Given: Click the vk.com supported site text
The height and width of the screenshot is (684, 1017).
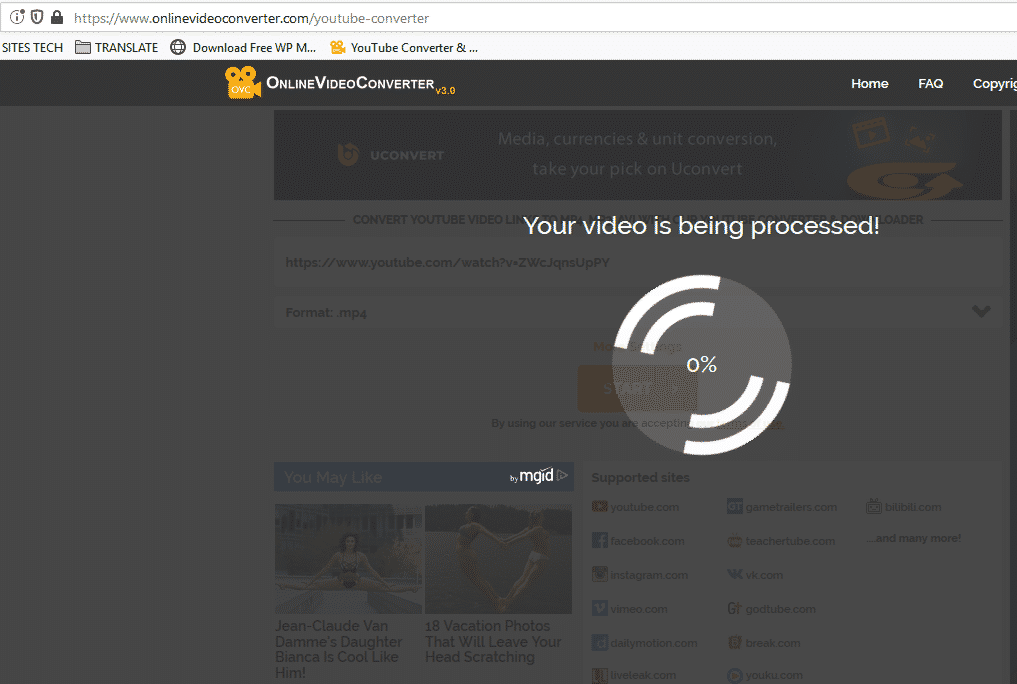Looking at the screenshot, I should tap(764, 575).
